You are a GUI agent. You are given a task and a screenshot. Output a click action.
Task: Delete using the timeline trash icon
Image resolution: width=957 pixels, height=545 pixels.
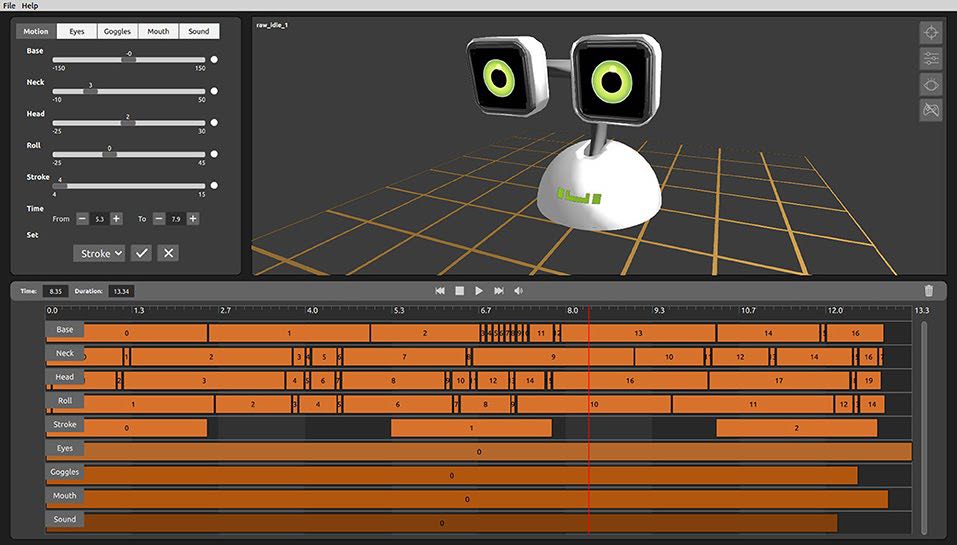[x=928, y=291]
